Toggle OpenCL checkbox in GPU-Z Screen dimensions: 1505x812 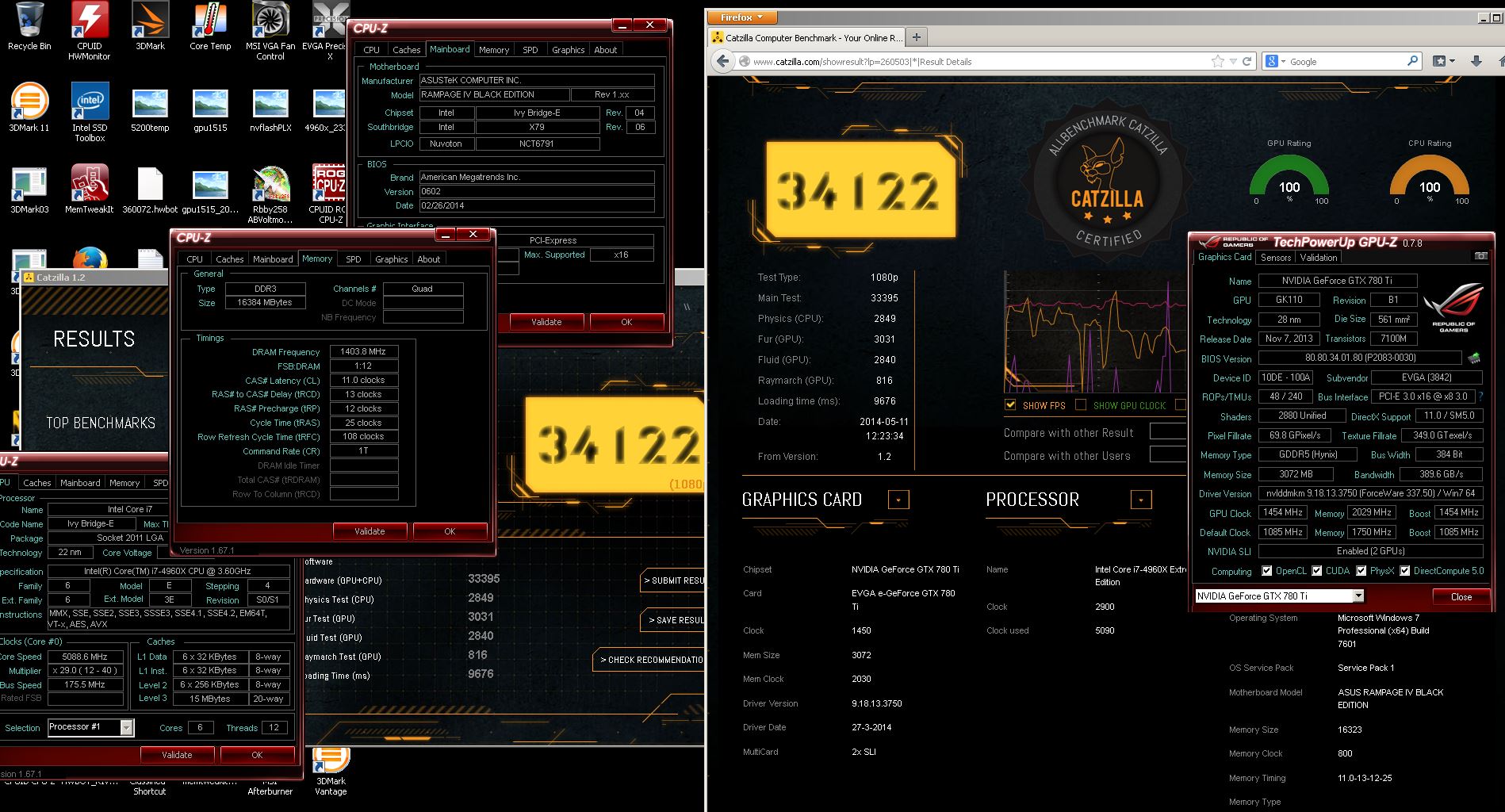[1266, 571]
